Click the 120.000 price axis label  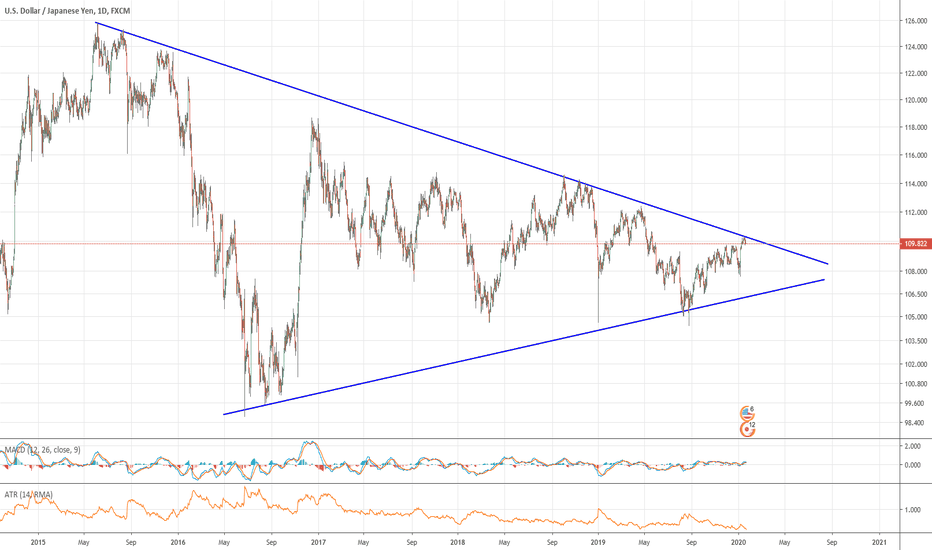(x=916, y=100)
